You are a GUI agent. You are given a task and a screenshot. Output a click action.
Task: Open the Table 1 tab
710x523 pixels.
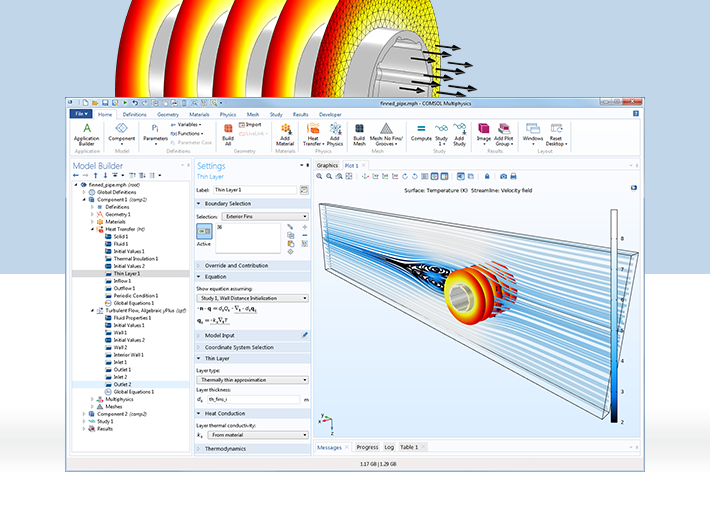[409, 447]
